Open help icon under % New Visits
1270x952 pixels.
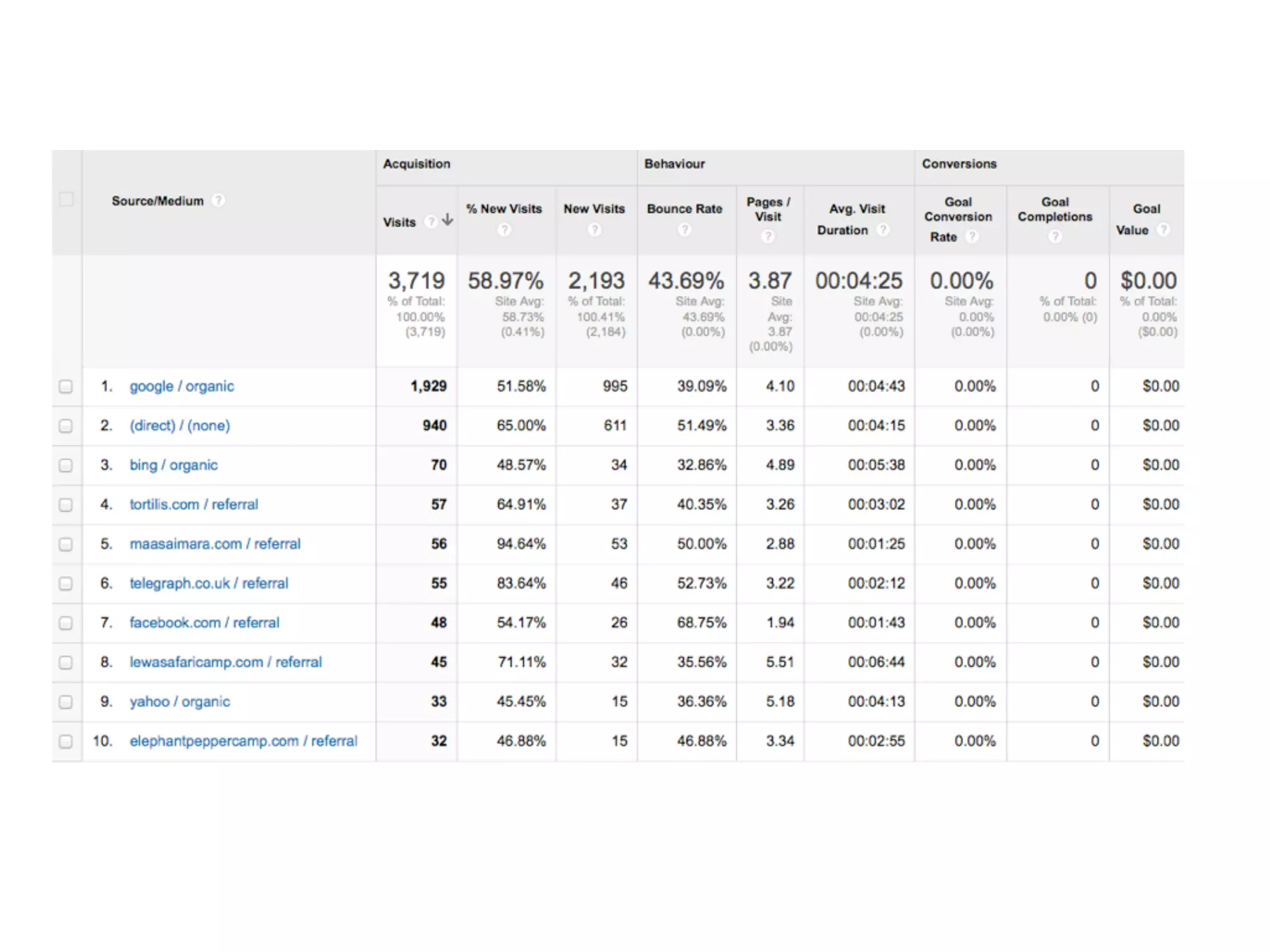point(505,230)
